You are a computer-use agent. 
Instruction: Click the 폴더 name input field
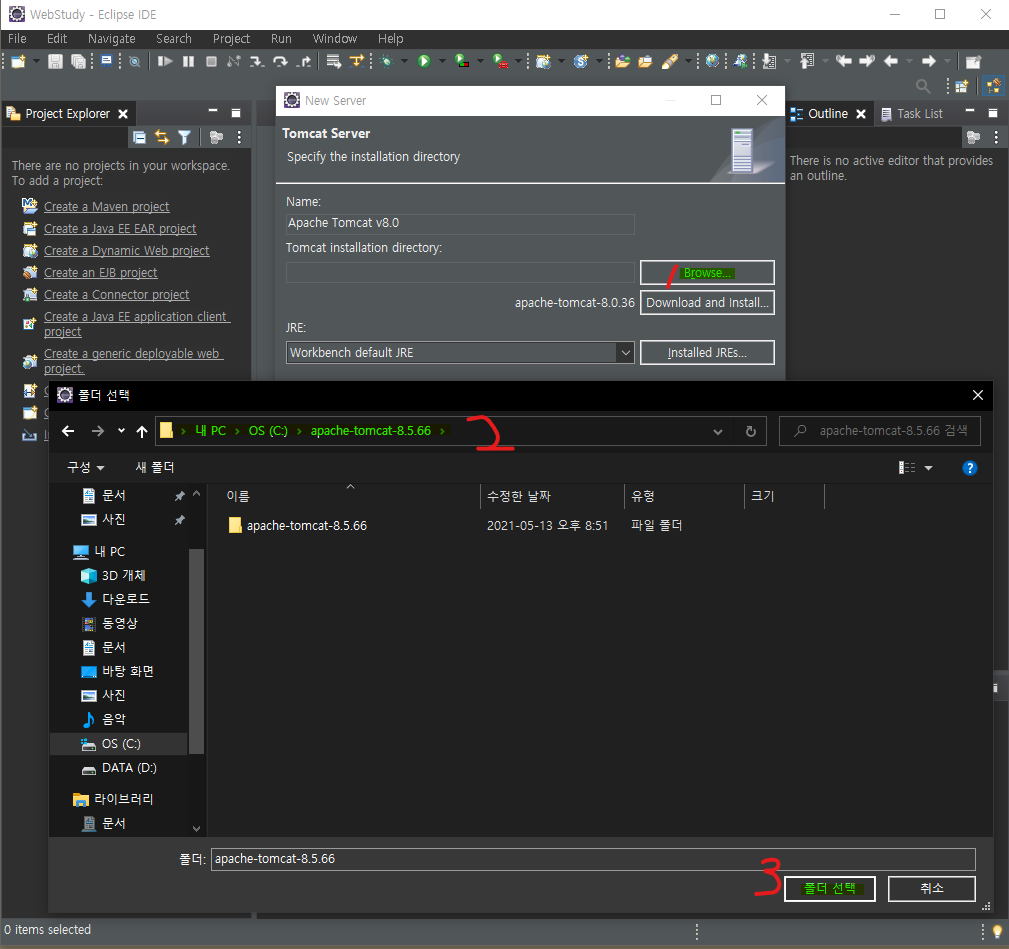tap(593, 859)
